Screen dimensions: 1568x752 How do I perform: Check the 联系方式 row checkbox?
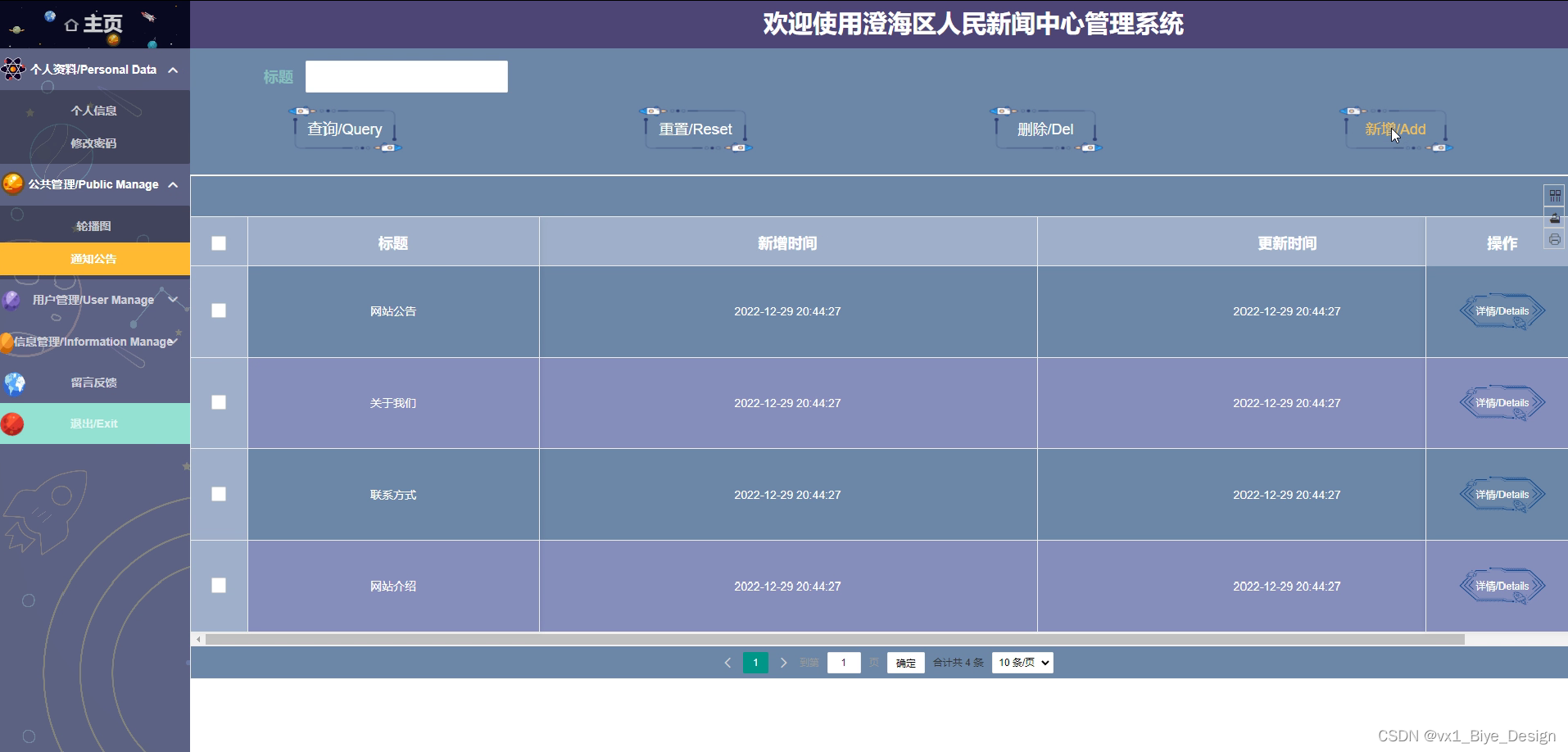point(219,494)
